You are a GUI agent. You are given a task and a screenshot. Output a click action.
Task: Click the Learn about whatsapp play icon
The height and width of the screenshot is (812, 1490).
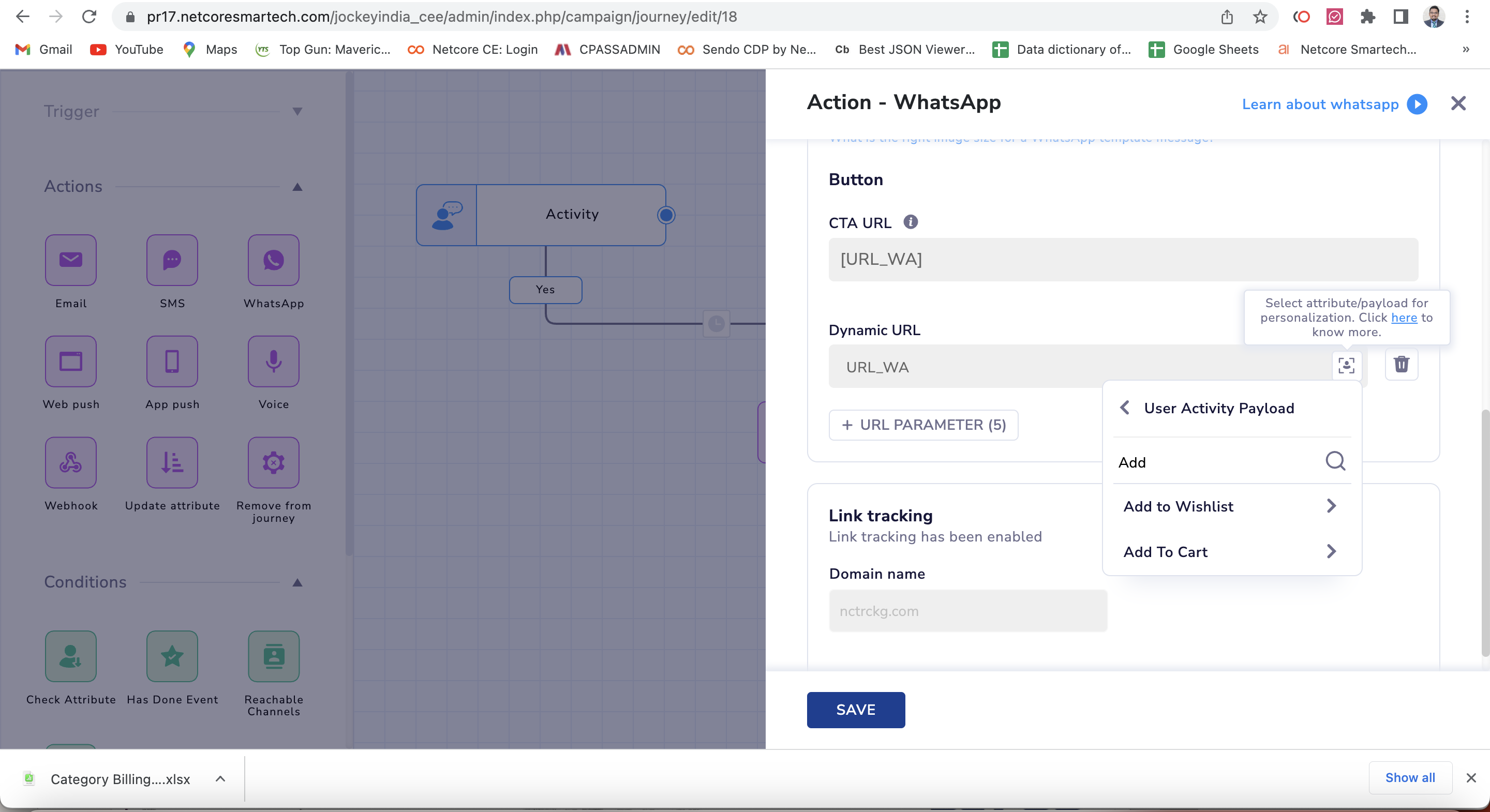click(x=1417, y=104)
